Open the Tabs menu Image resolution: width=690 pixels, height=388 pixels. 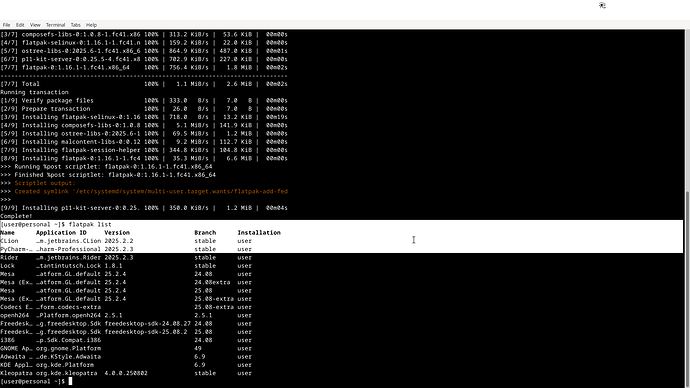pyautogui.click(x=76, y=25)
